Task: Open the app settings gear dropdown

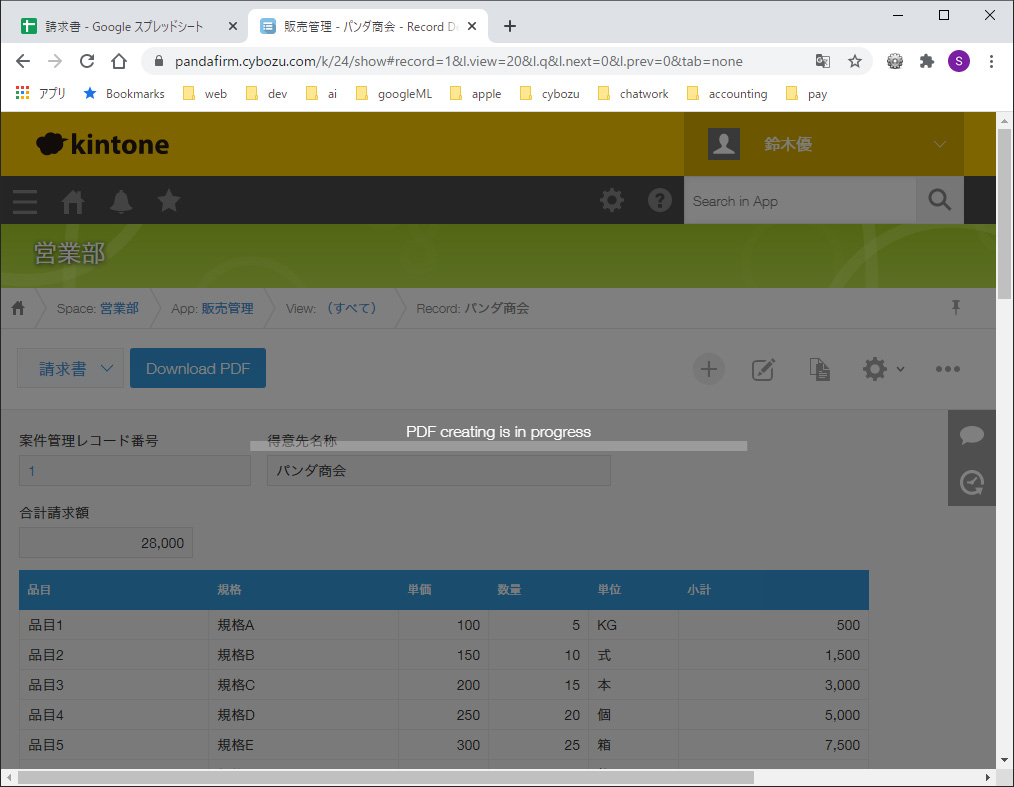Action: coord(882,369)
